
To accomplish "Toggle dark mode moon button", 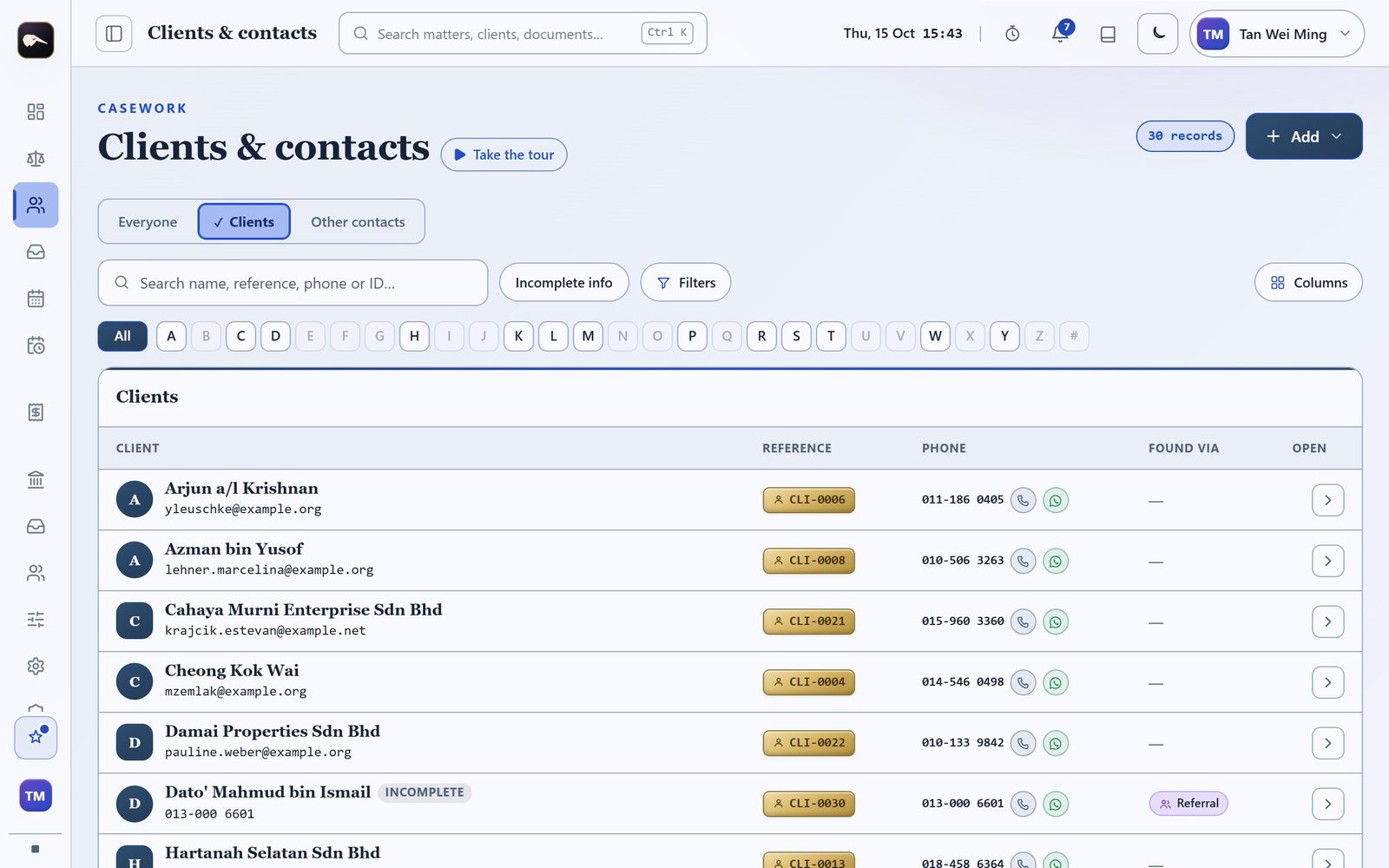I will (x=1158, y=34).
